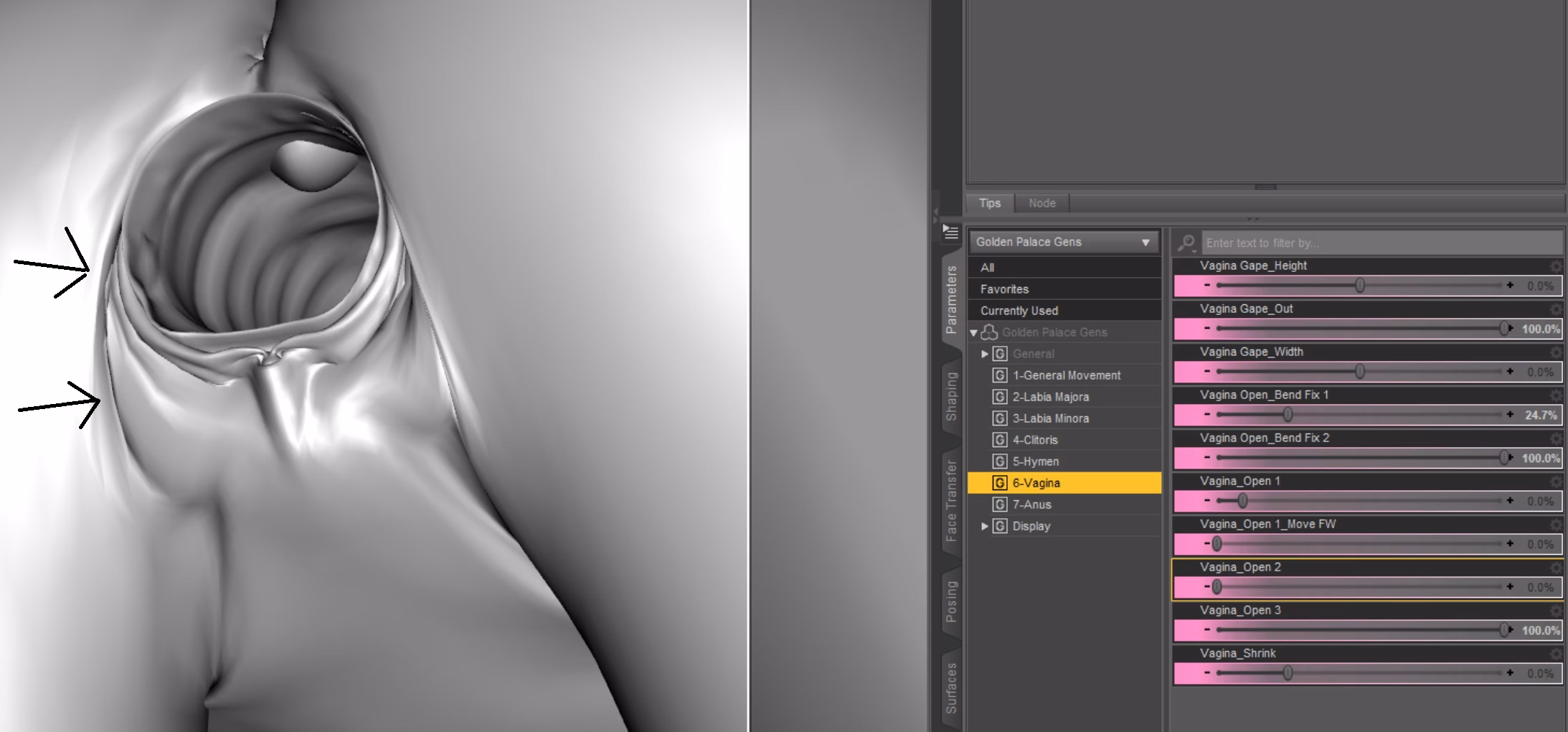Open gear settings for Vagina Gape_Height parameter
The image size is (1568, 732).
[1555, 266]
